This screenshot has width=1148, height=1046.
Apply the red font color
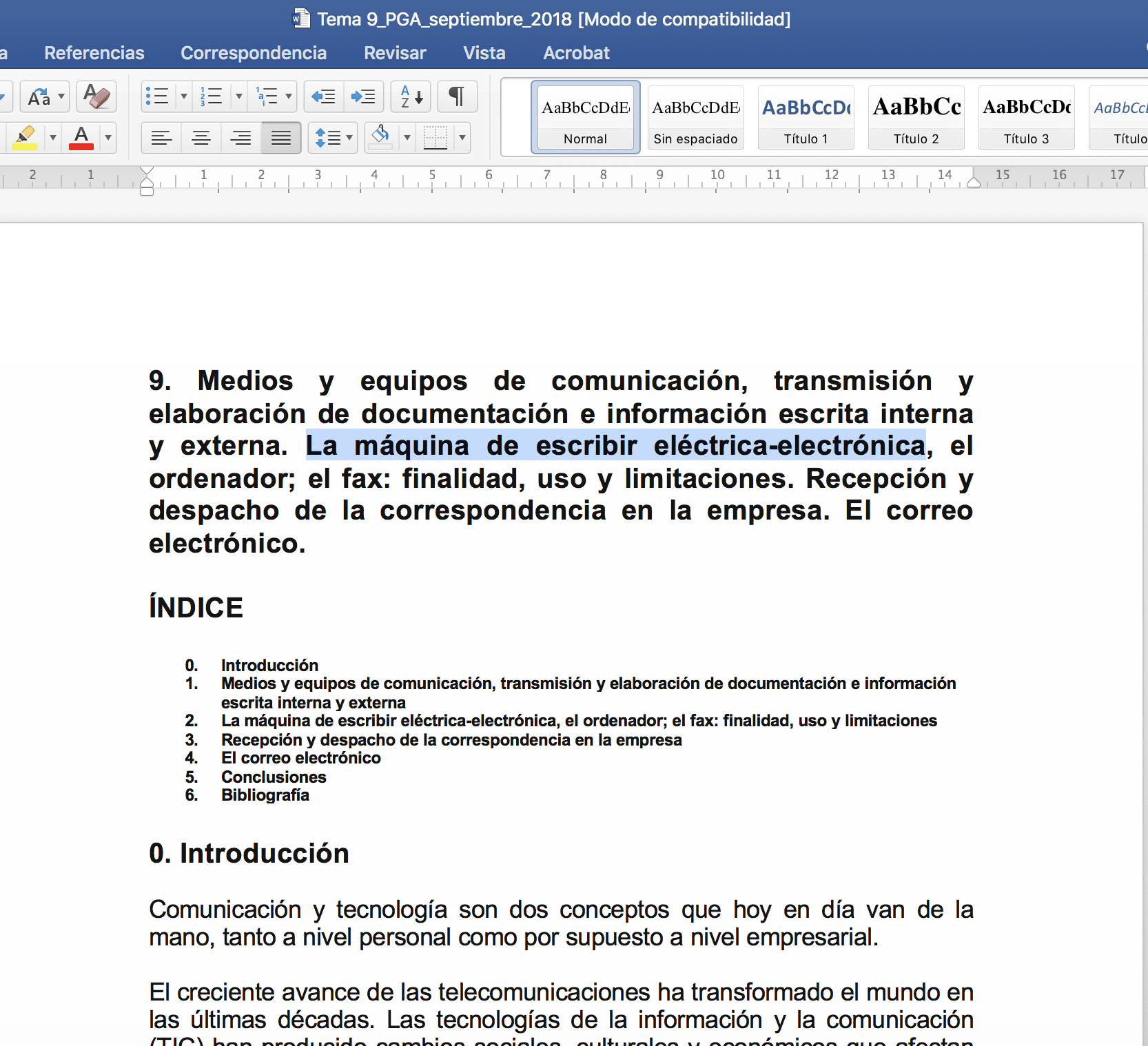pyautogui.click(x=81, y=138)
